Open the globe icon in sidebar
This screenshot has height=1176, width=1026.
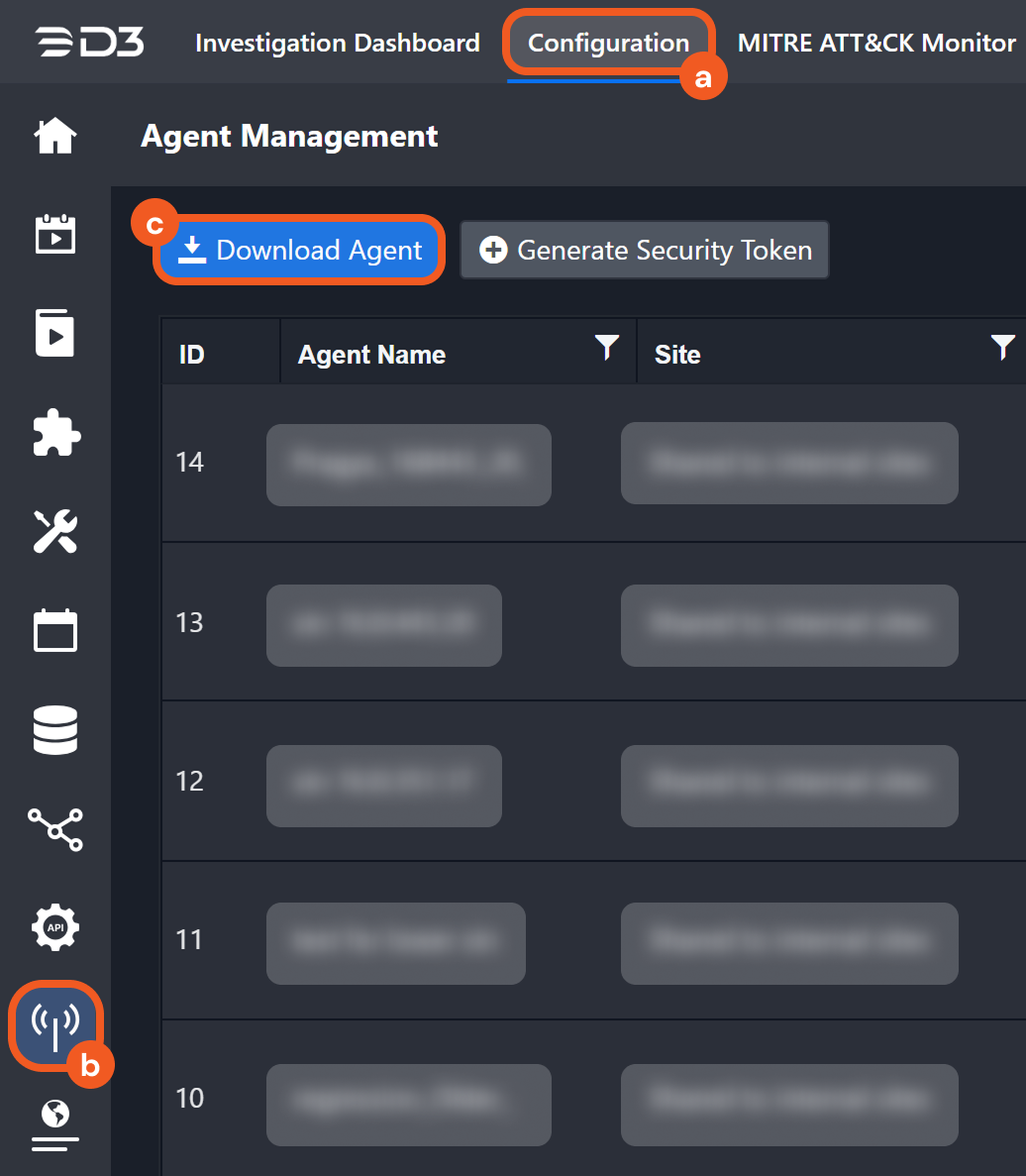click(x=55, y=1124)
